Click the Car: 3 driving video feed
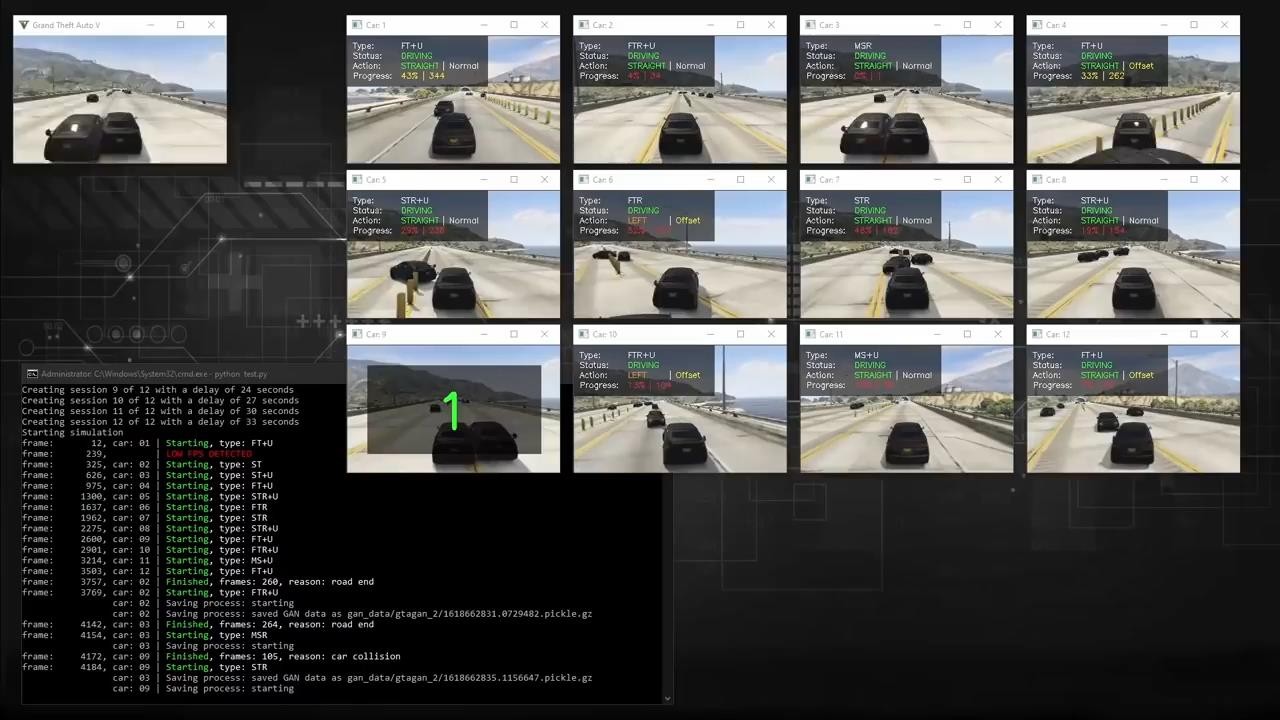 click(907, 99)
